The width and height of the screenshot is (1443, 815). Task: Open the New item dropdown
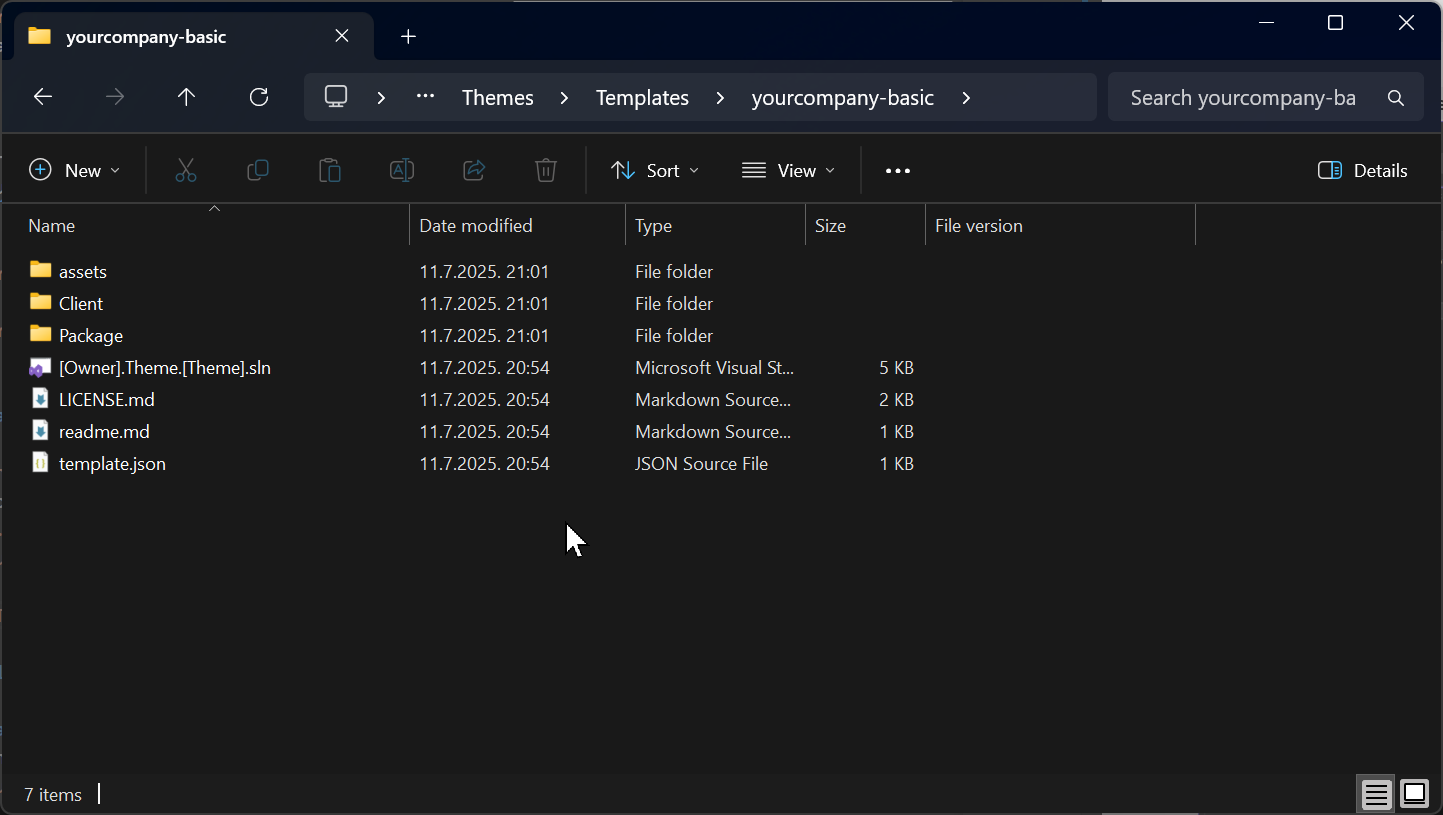coord(75,171)
